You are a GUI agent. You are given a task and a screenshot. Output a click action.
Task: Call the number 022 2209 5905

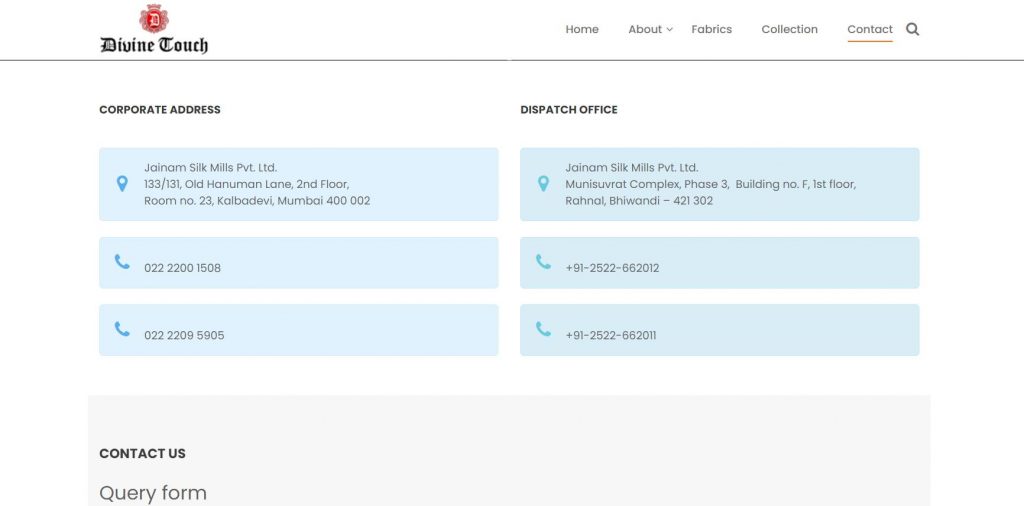click(184, 336)
